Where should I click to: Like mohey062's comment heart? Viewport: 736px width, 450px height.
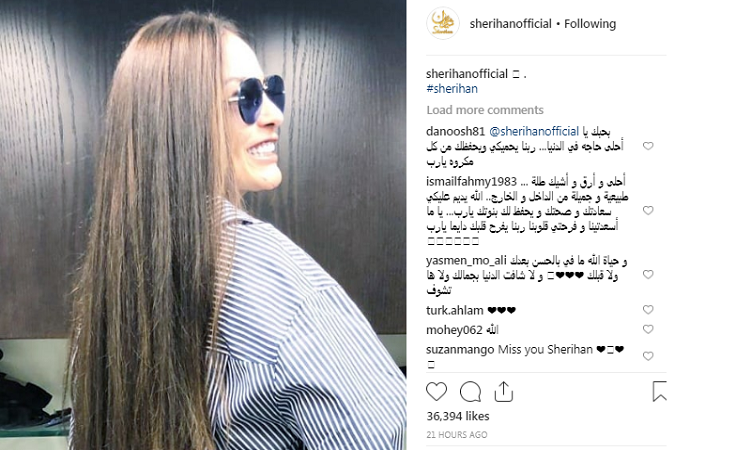pyautogui.click(x=648, y=329)
